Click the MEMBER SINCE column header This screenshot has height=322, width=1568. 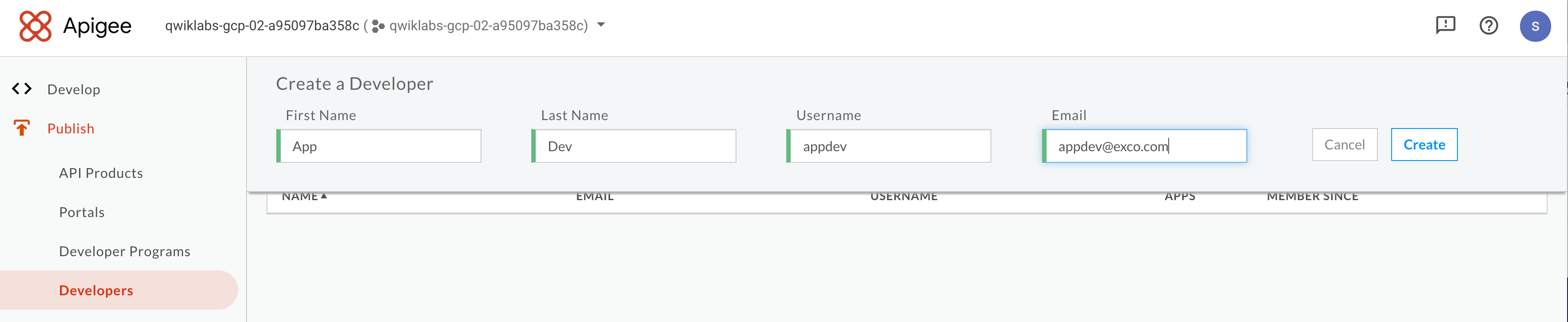click(x=1312, y=197)
